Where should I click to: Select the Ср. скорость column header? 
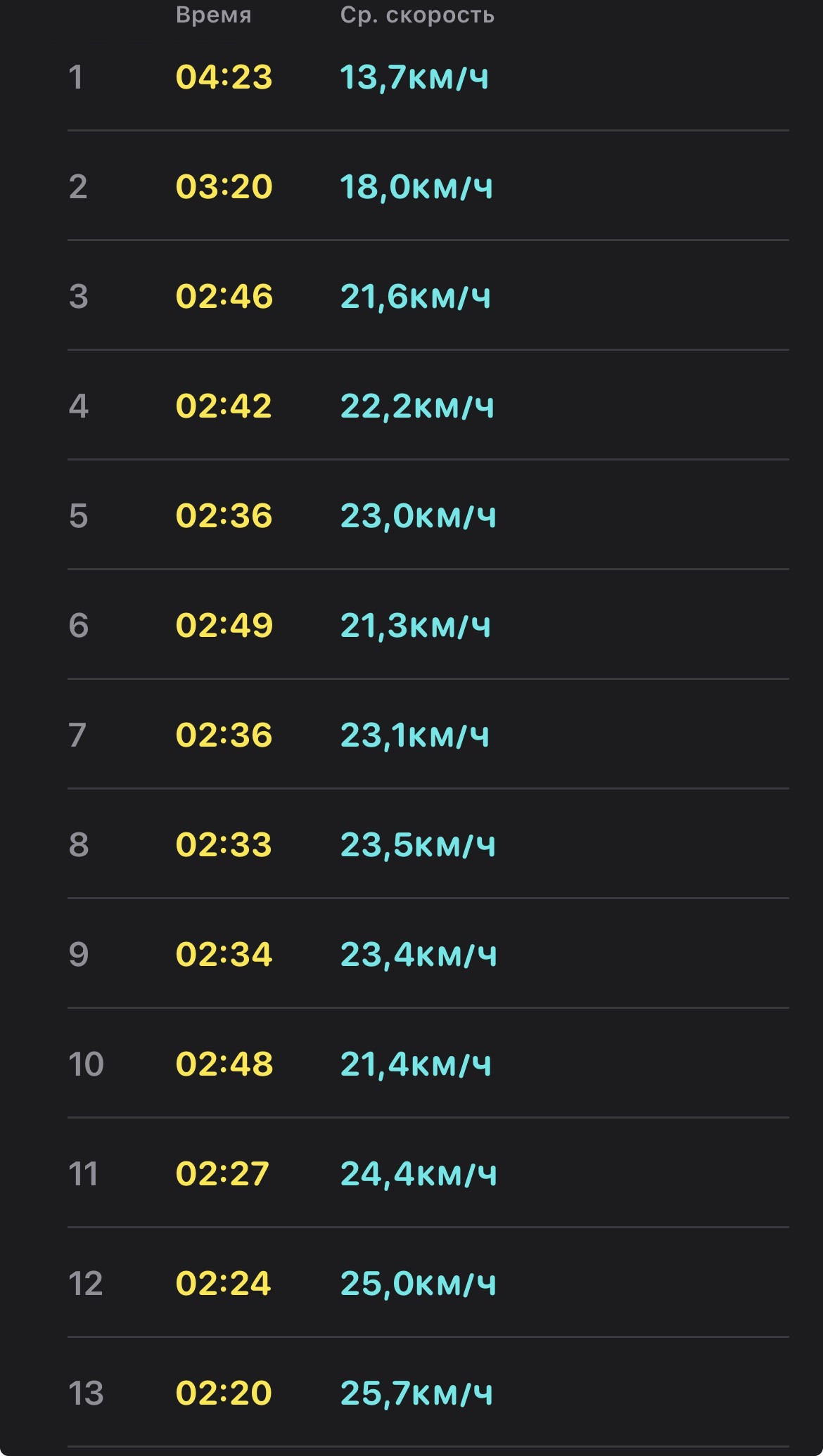click(x=417, y=15)
